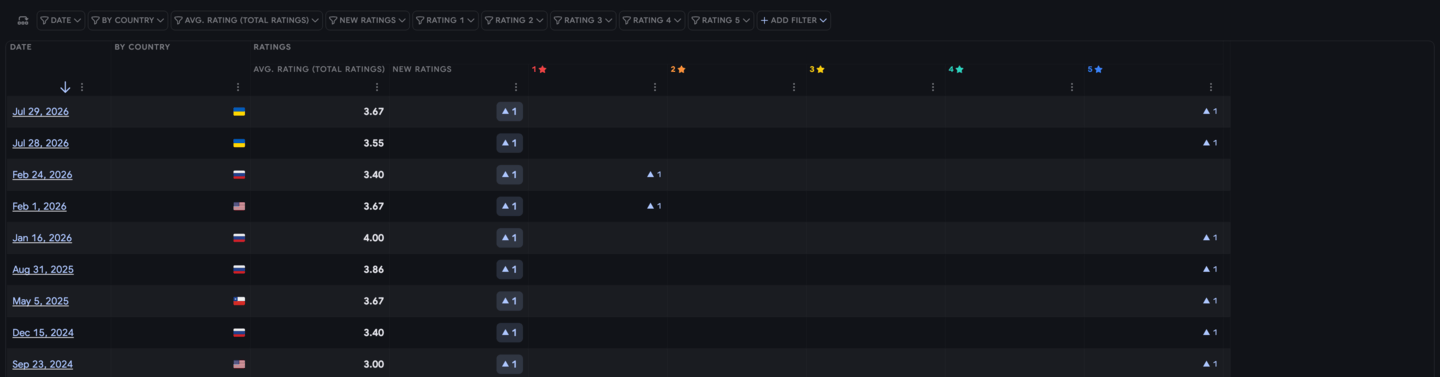Click the By Country column header
1440x377 pixels.
(x=142, y=47)
